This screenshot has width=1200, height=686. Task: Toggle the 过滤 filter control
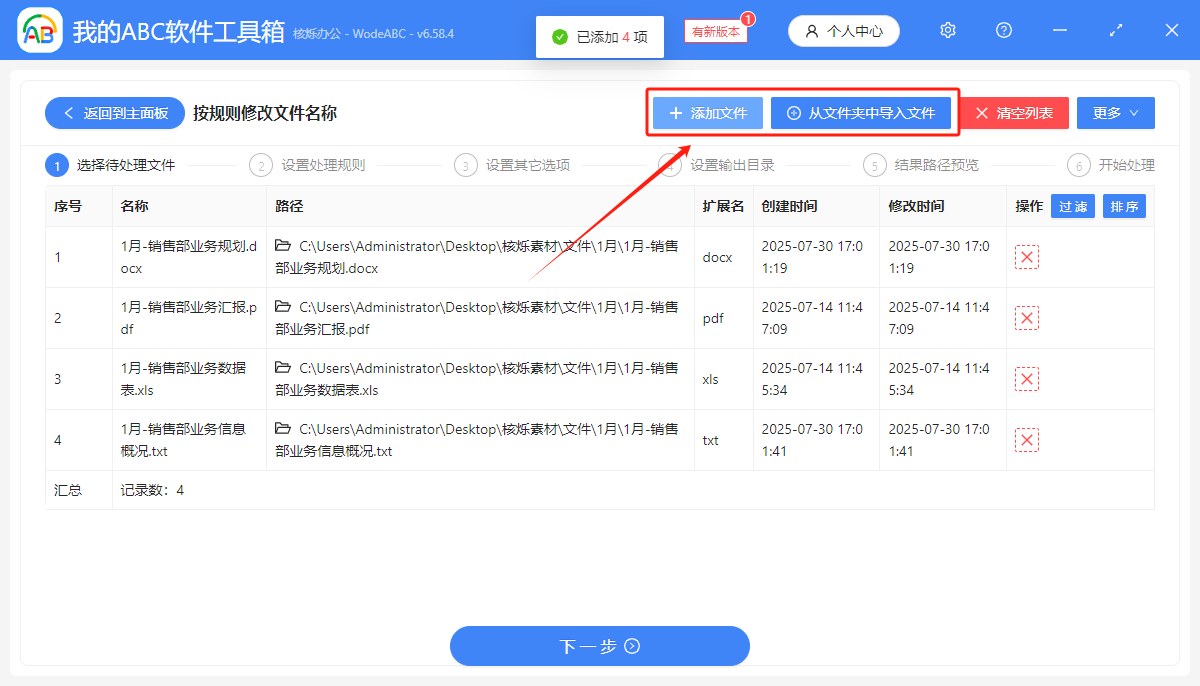1072,206
